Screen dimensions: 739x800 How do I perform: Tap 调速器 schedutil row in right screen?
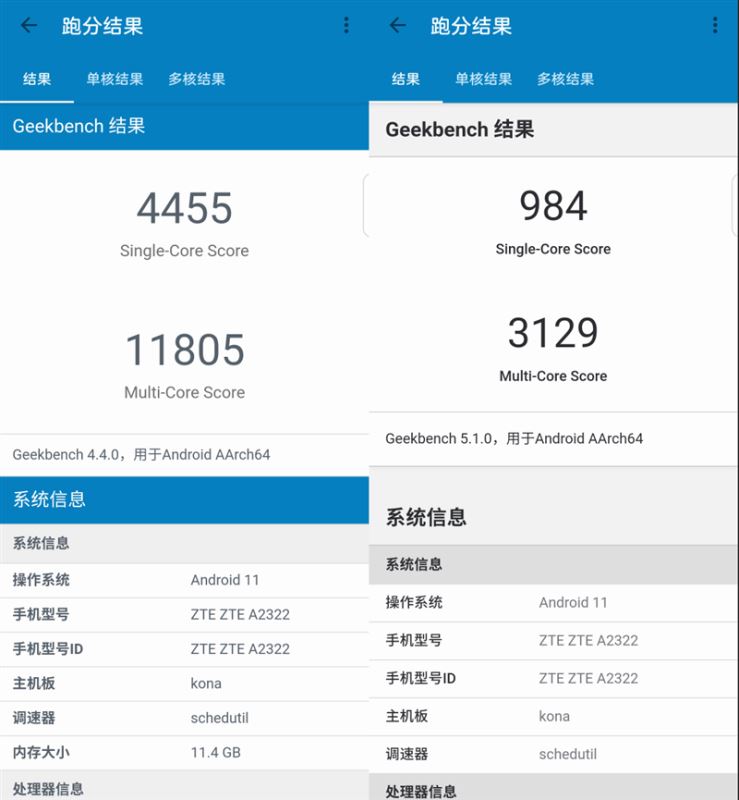pos(554,754)
